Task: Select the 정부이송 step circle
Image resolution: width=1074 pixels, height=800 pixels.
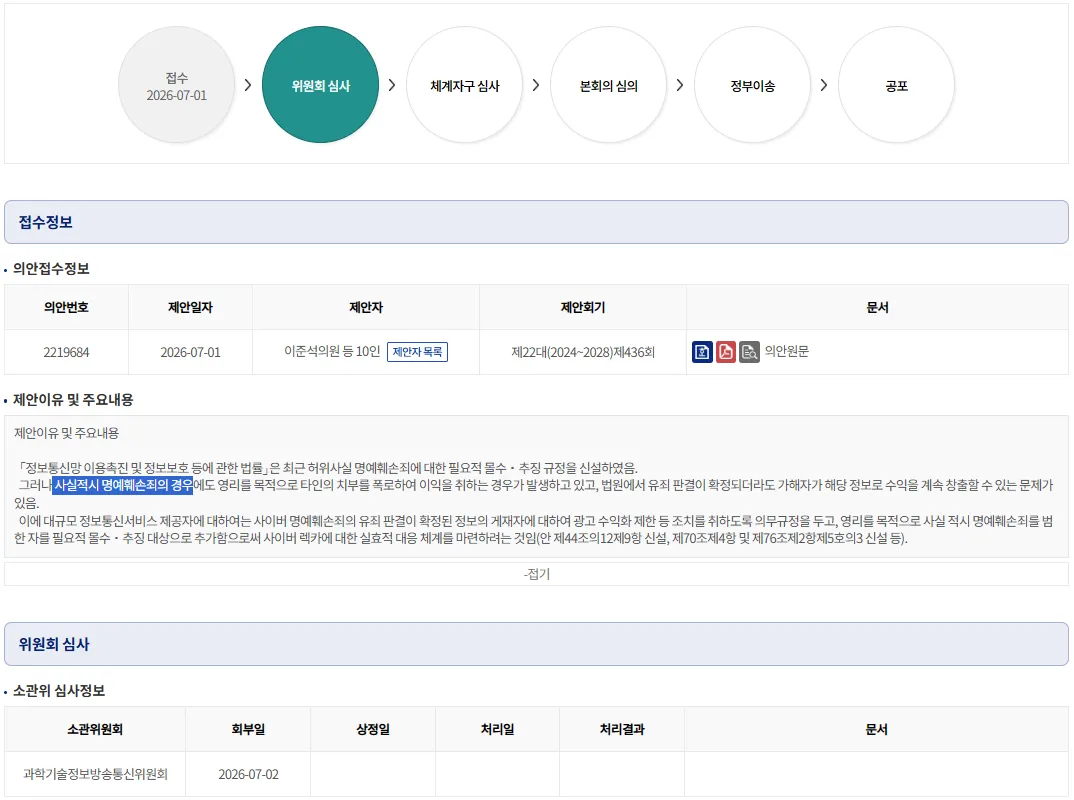Action: (x=752, y=85)
